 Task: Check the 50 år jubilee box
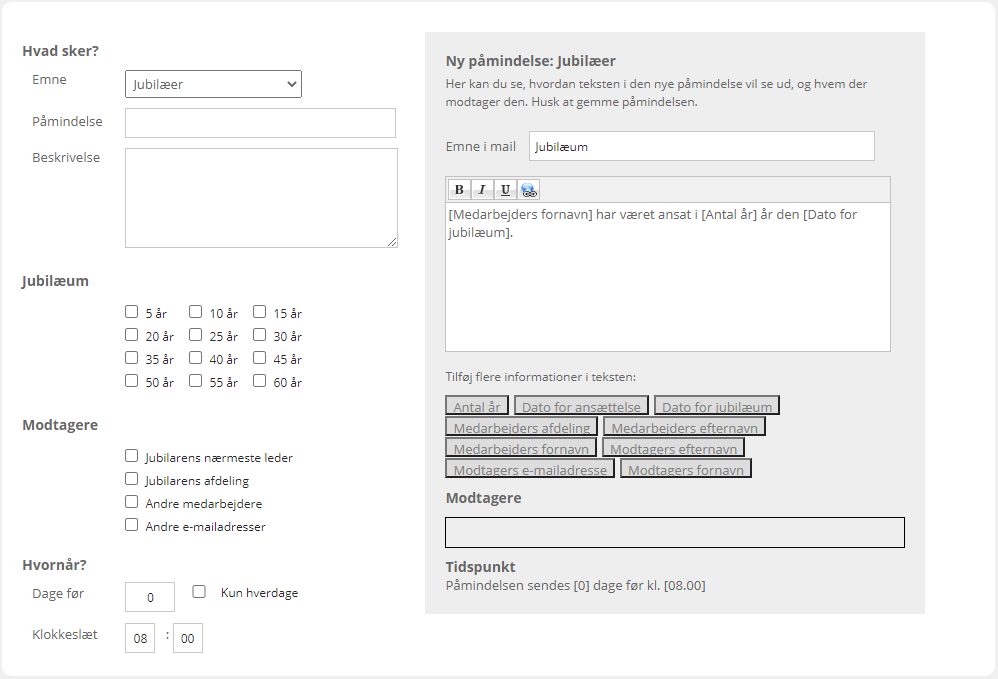pyautogui.click(x=132, y=381)
